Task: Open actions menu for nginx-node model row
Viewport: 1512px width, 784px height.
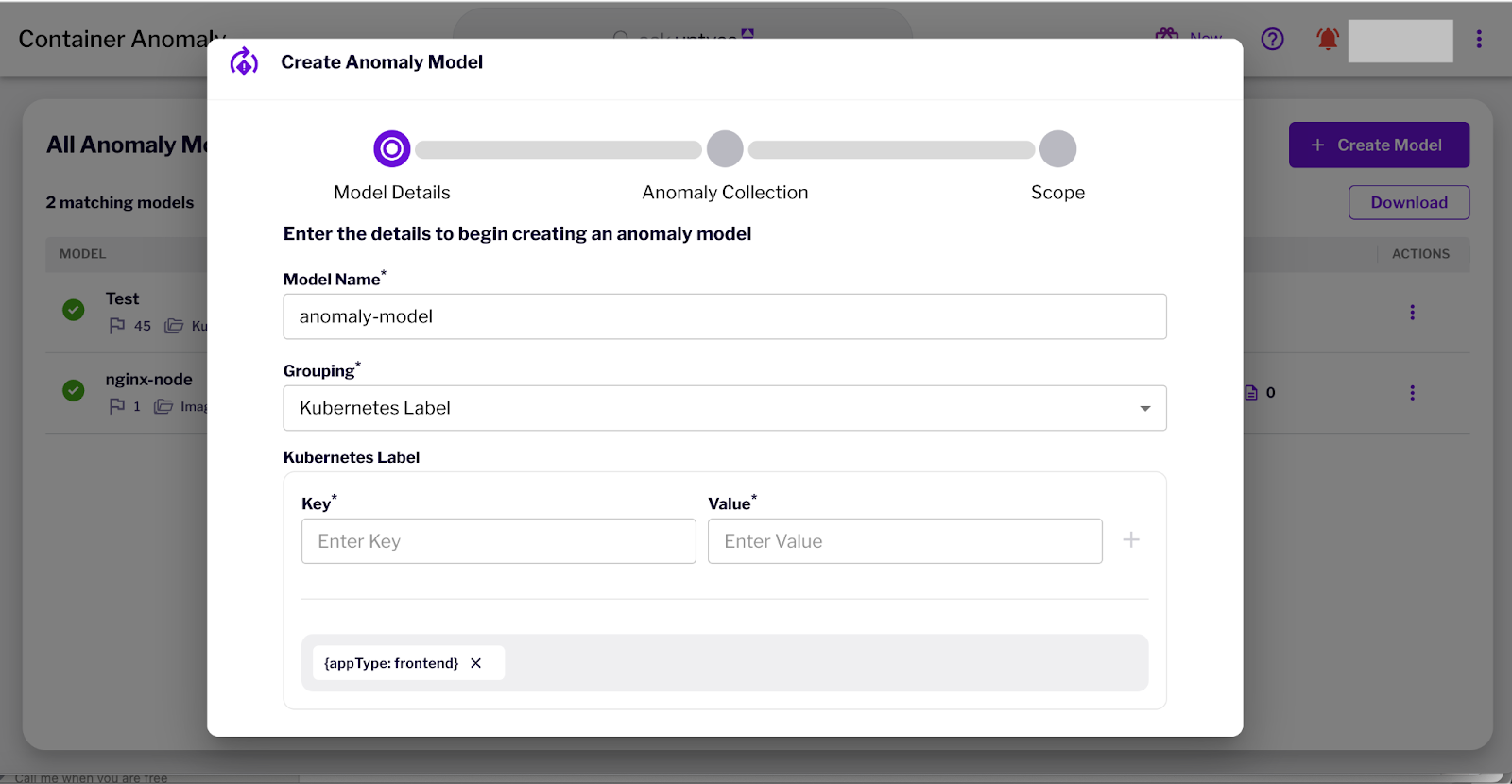Action: [1412, 393]
